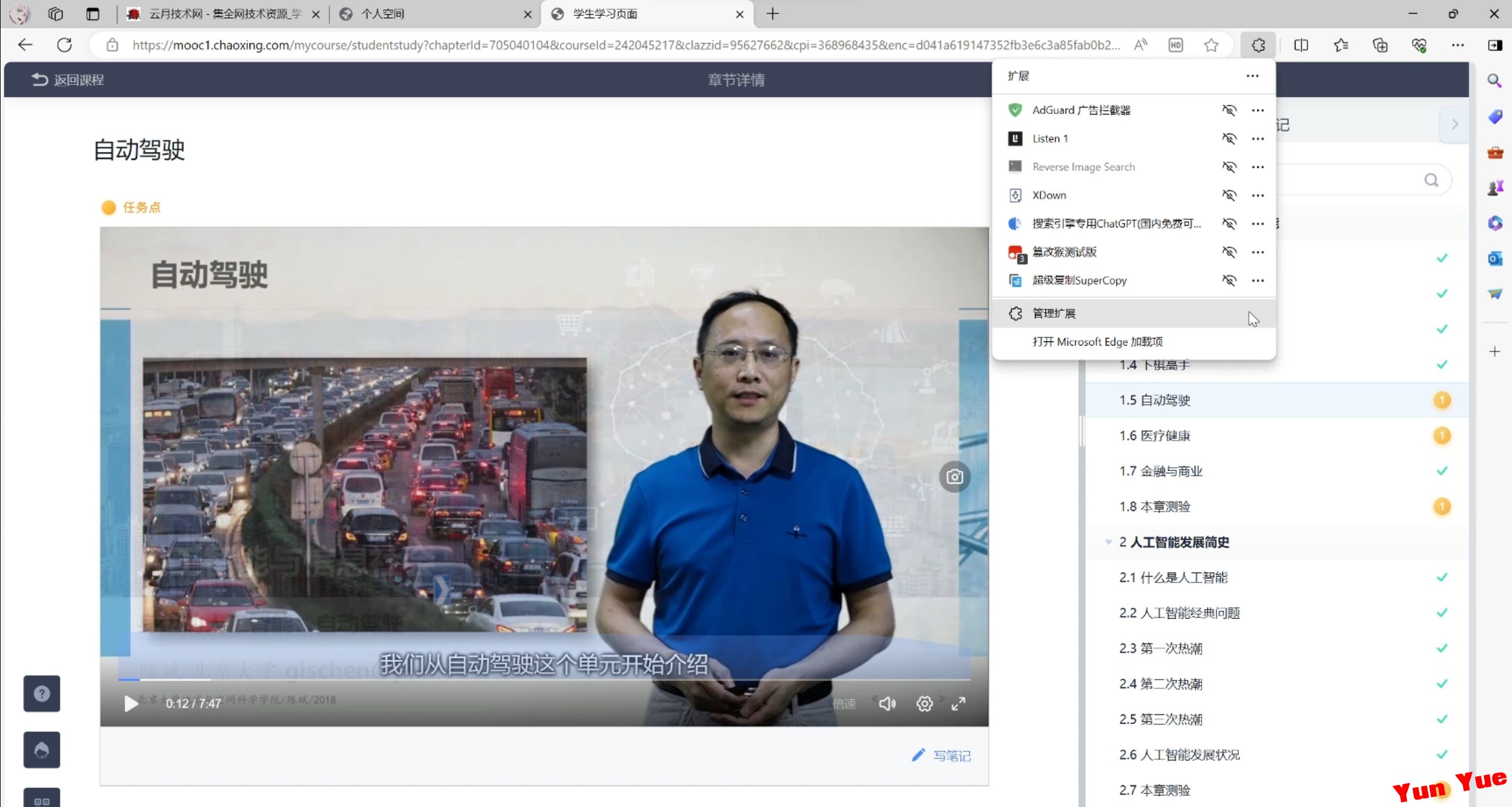The width and height of the screenshot is (1512, 807).
Task: Open Collections toolbar icon
Action: (x=1380, y=45)
